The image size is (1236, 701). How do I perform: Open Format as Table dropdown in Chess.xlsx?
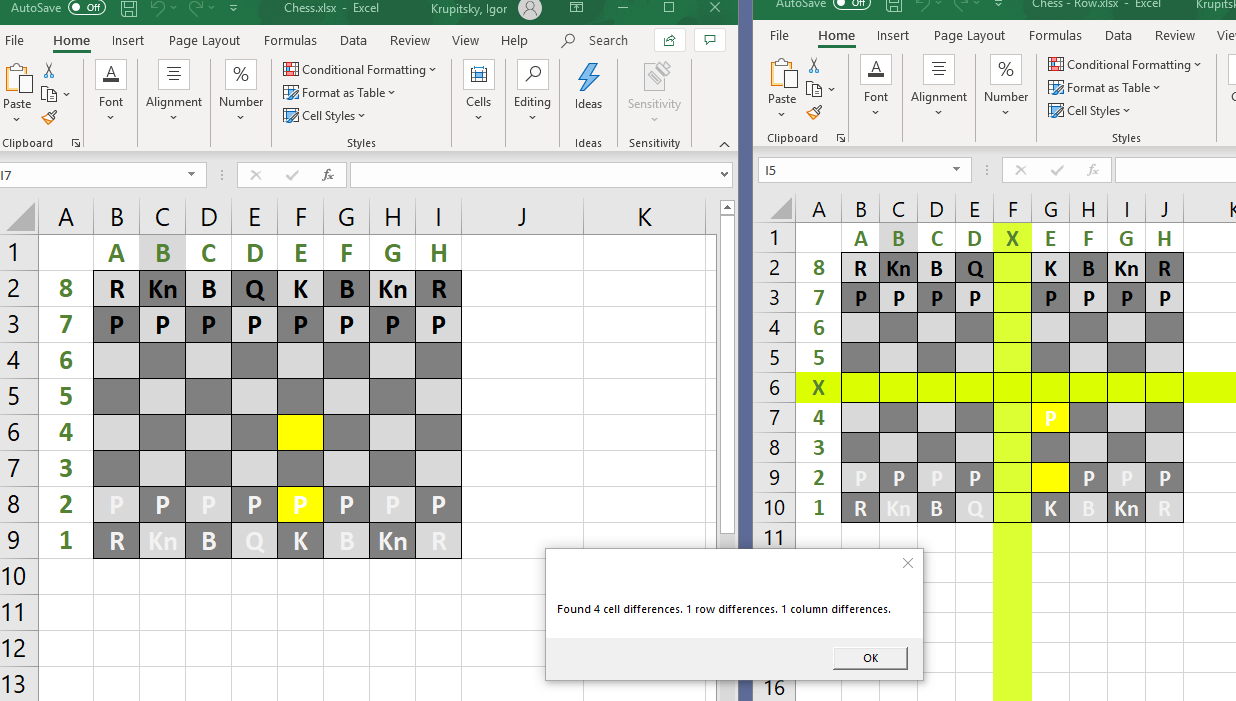click(339, 93)
